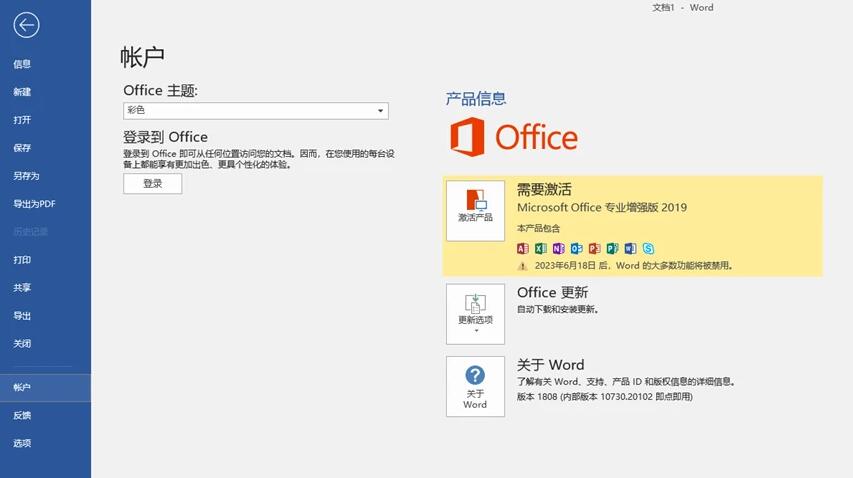
Task: Click the Office 更新 heading
Action: point(552,293)
